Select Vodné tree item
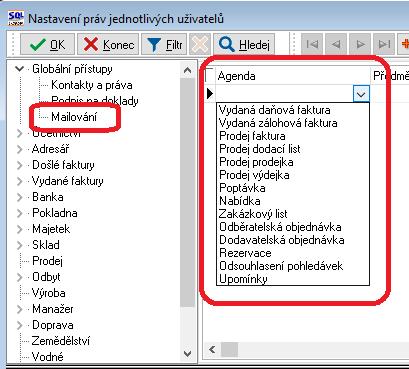Screen dimensions: 409x369 (48, 357)
